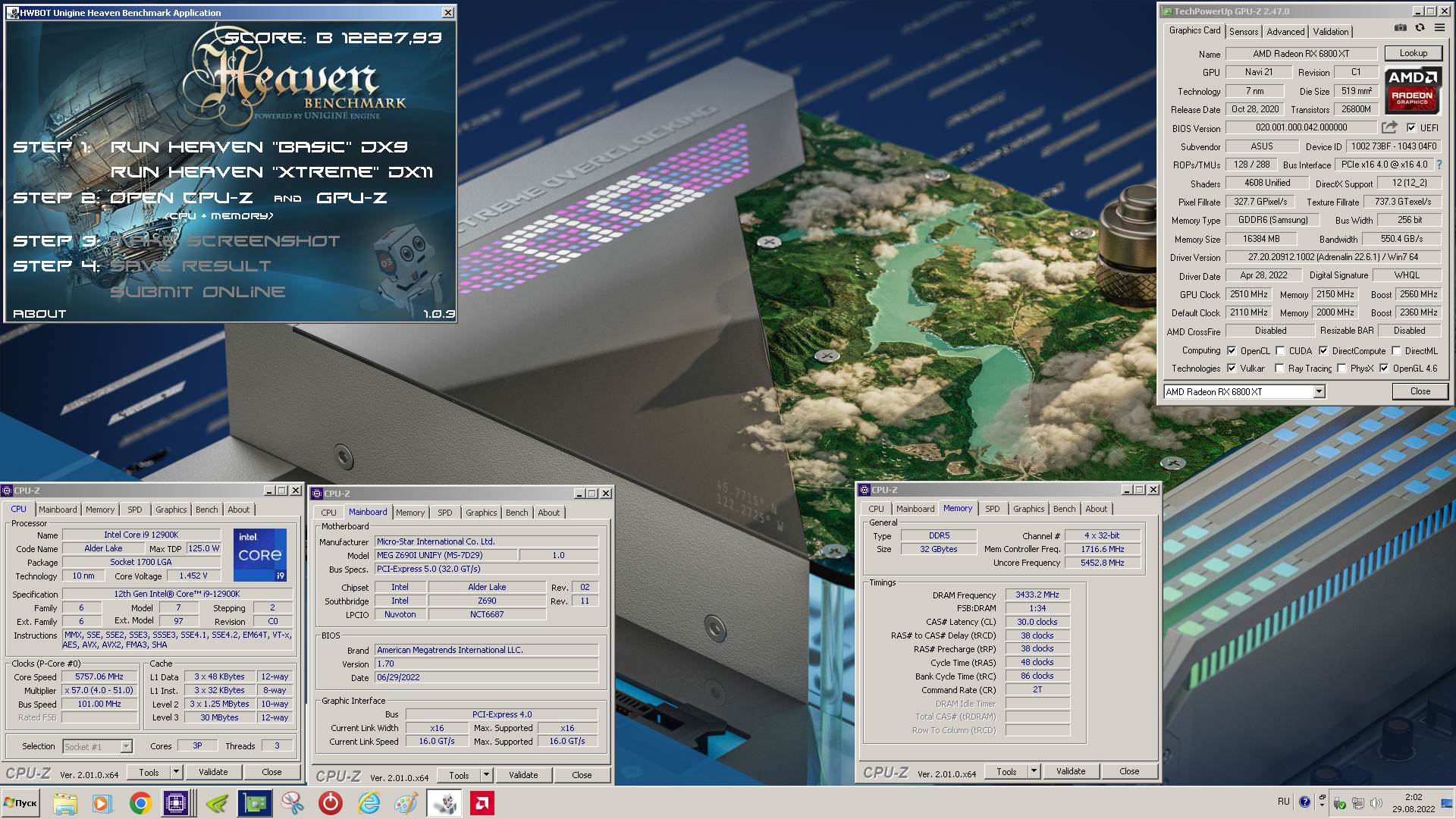Click Close button in GPU-Z

pos(1420,391)
